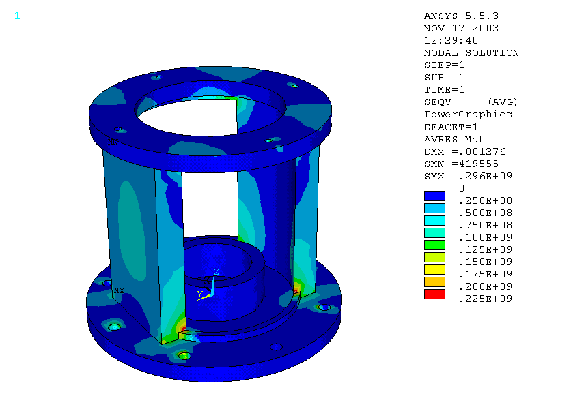Select the sky blue legend swatch
Screen dimensions: 585x407
[x=434, y=208]
